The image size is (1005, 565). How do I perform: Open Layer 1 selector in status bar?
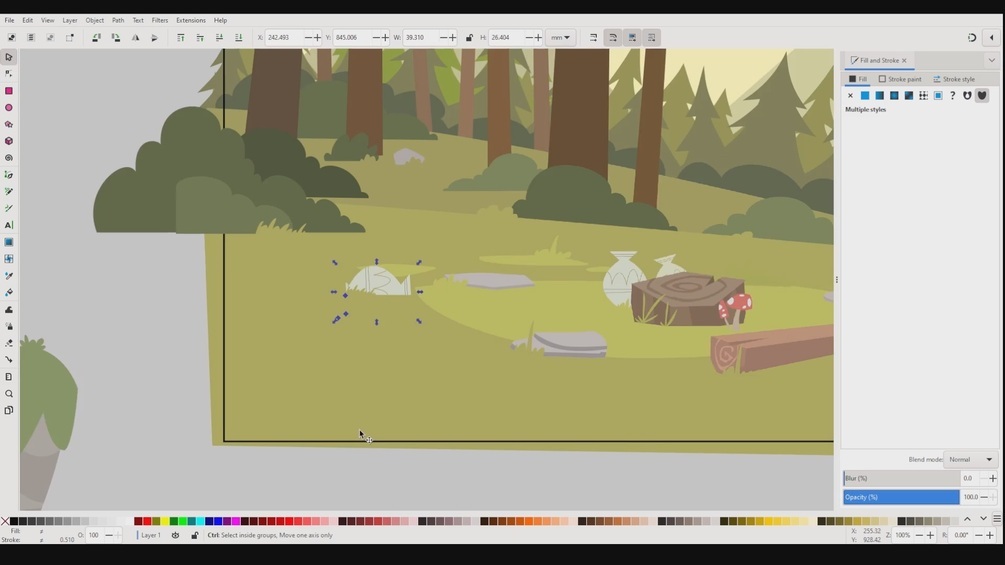tap(151, 536)
